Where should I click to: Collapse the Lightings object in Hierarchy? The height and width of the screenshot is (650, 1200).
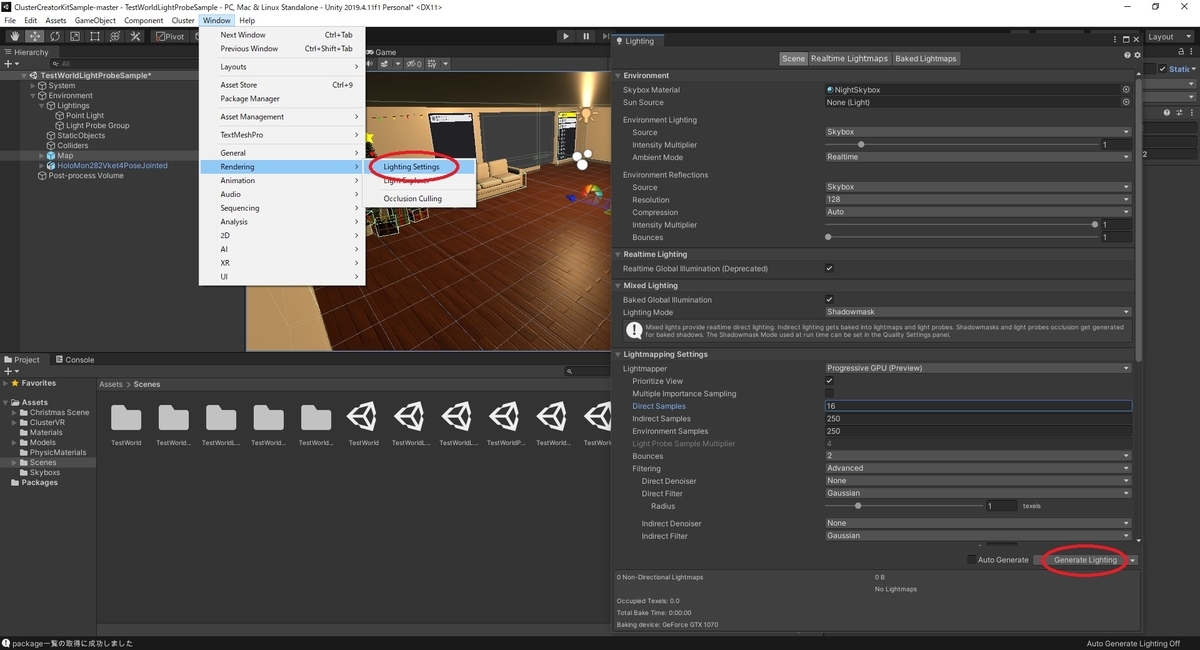(41, 106)
